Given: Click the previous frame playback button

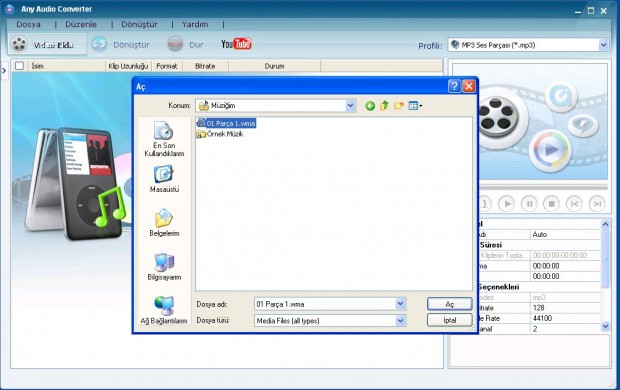Looking at the screenshot, I should [574, 204].
